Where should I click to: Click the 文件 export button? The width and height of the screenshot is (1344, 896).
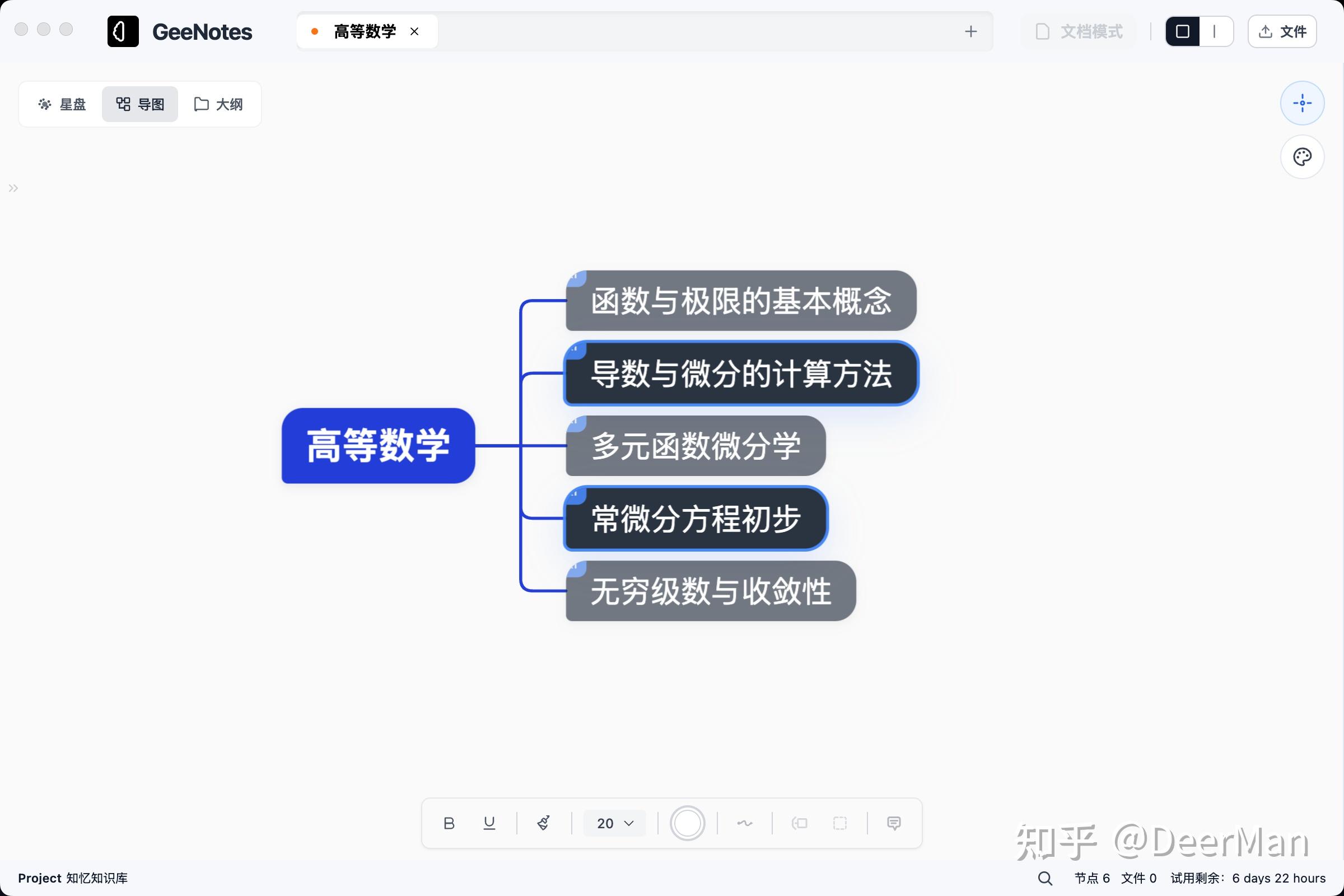pyautogui.click(x=1282, y=31)
